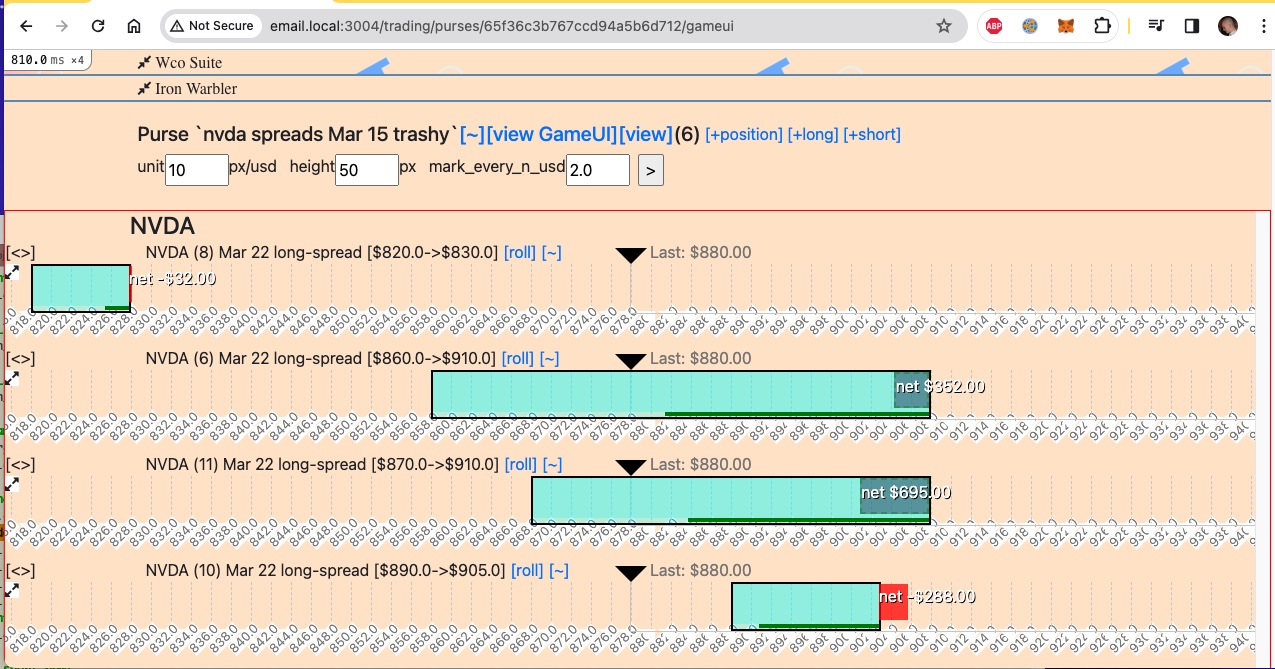Open the browser home page icon
Image resolution: width=1275 pixels, height=669 pixels.
pyautogui.click(x=134, y=26)
